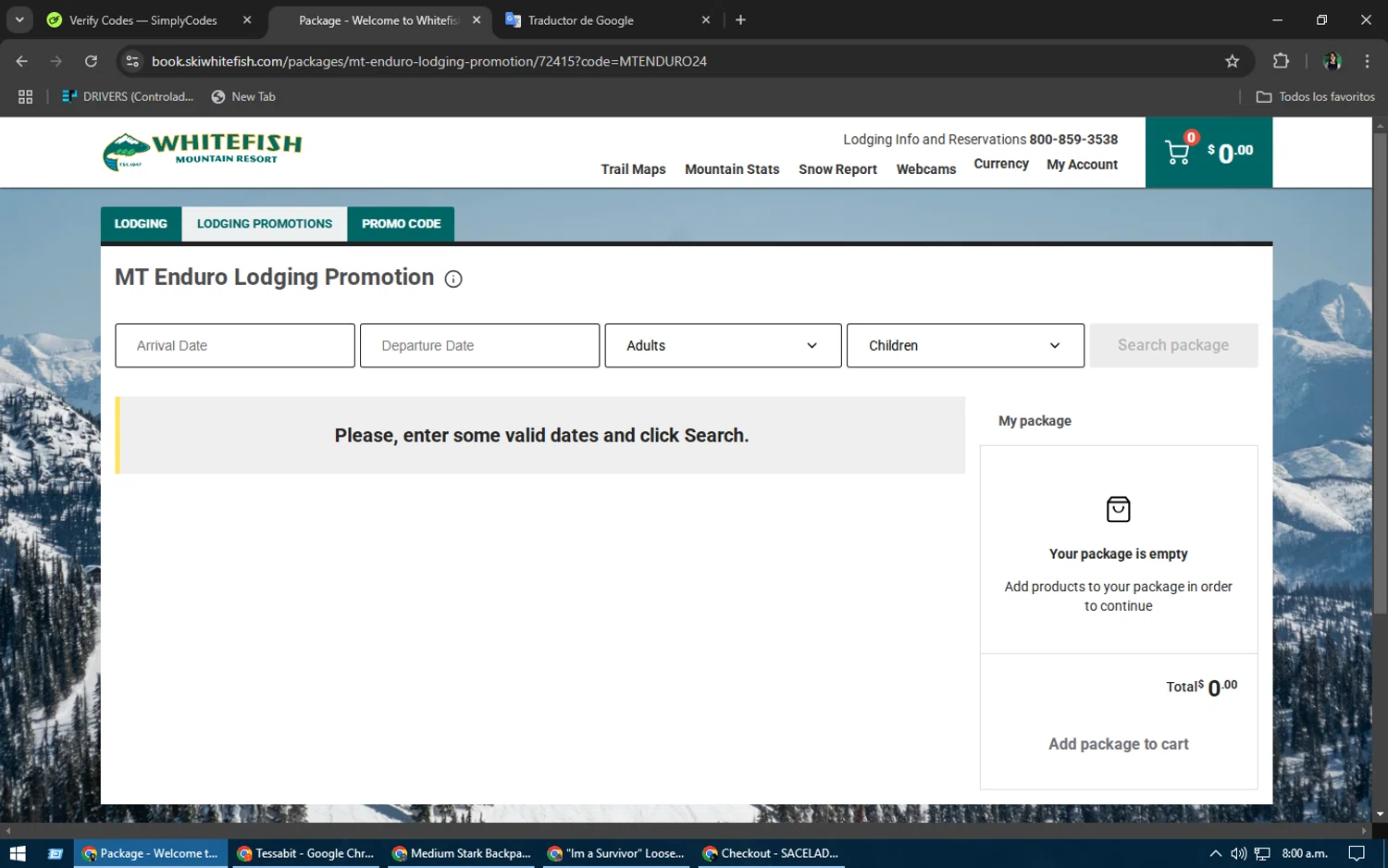Click the taskbar clock showing 8:00 a.m.

[x=1305, y=853]
